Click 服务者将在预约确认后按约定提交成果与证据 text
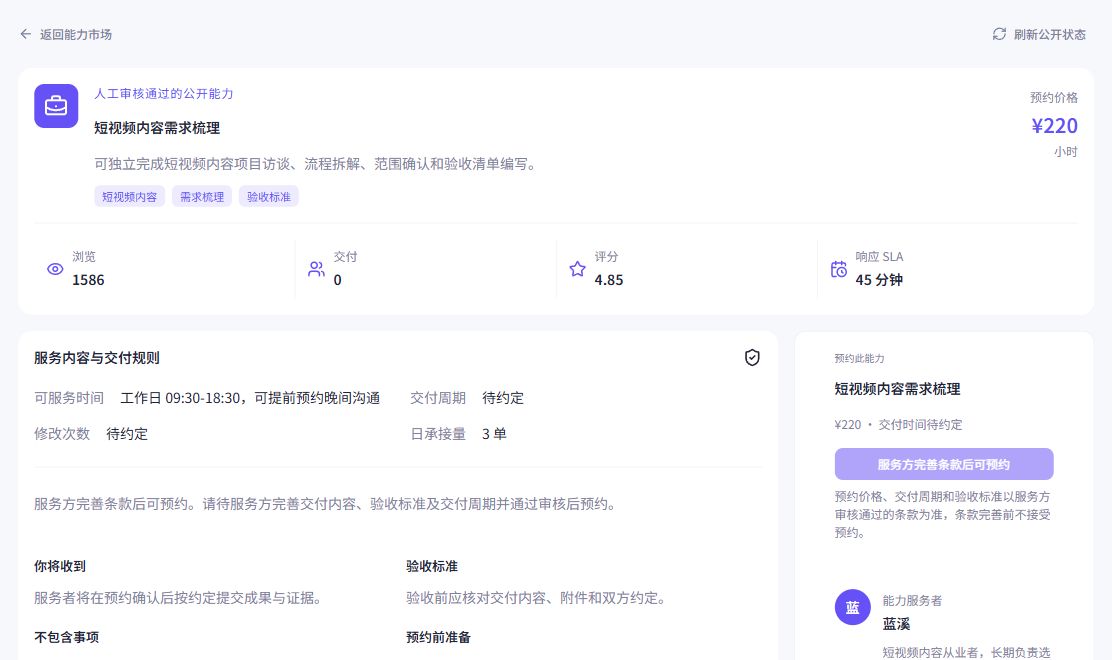Image resolution: width=1112 pixels, height=660 pixels. point(180,598)
